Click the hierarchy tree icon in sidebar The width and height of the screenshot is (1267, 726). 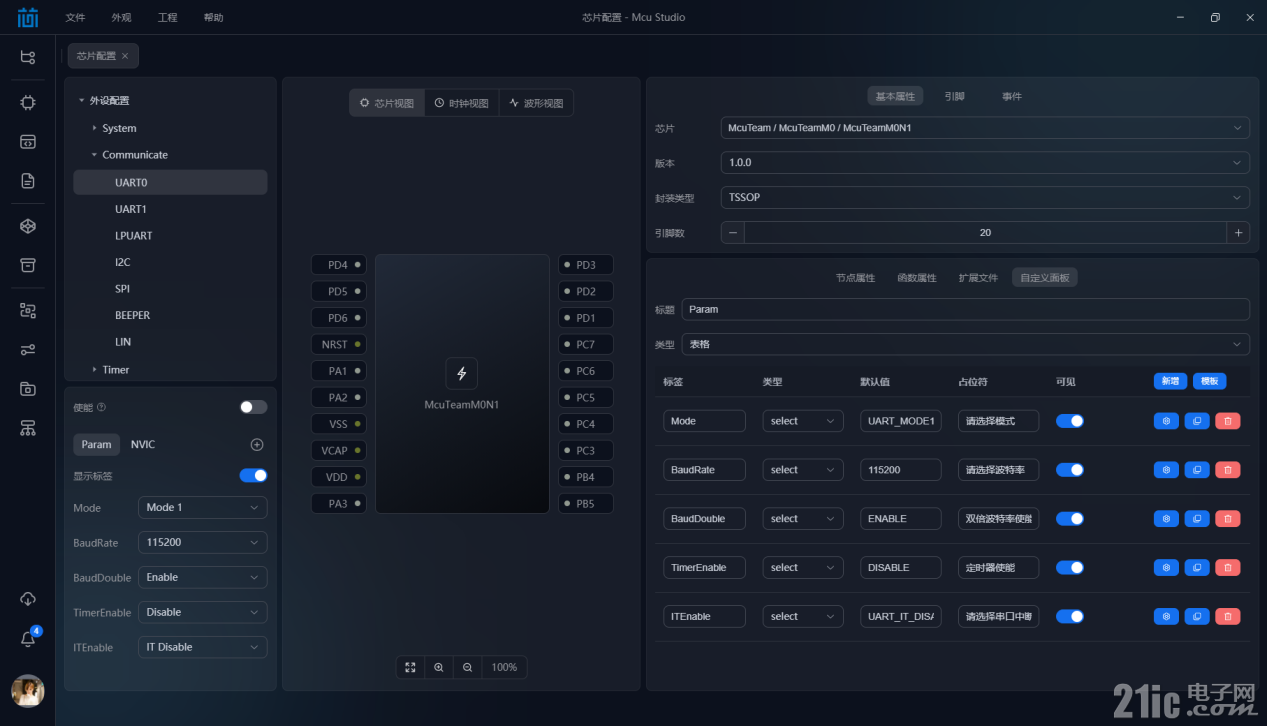pos(28,428)
